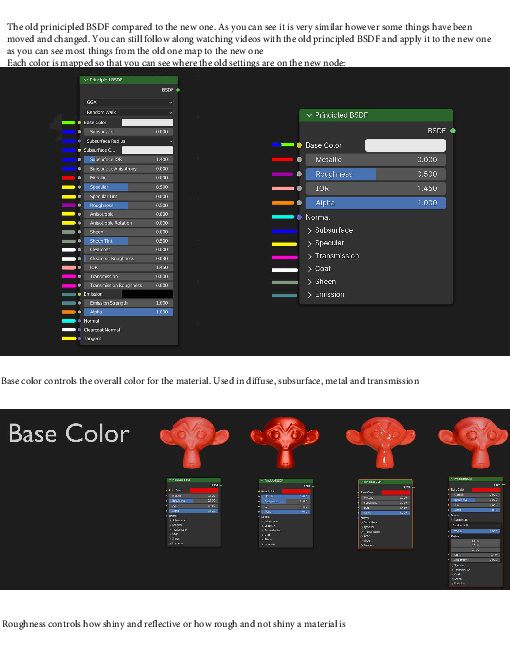Click the Clearcoat Roughness slider in old node

coord(128,258)
